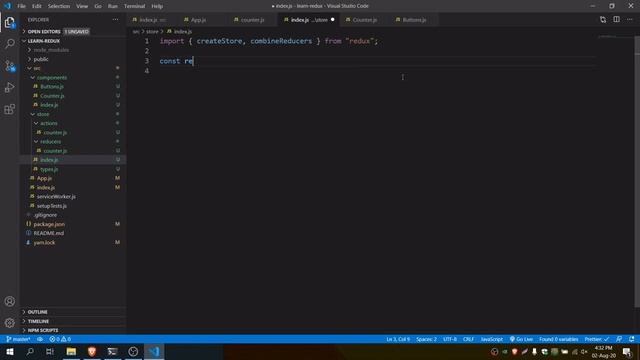The width and height of the screenshot is (640, 360).
Task: Click the Prettier status item
Action: (x=596, y=339)
